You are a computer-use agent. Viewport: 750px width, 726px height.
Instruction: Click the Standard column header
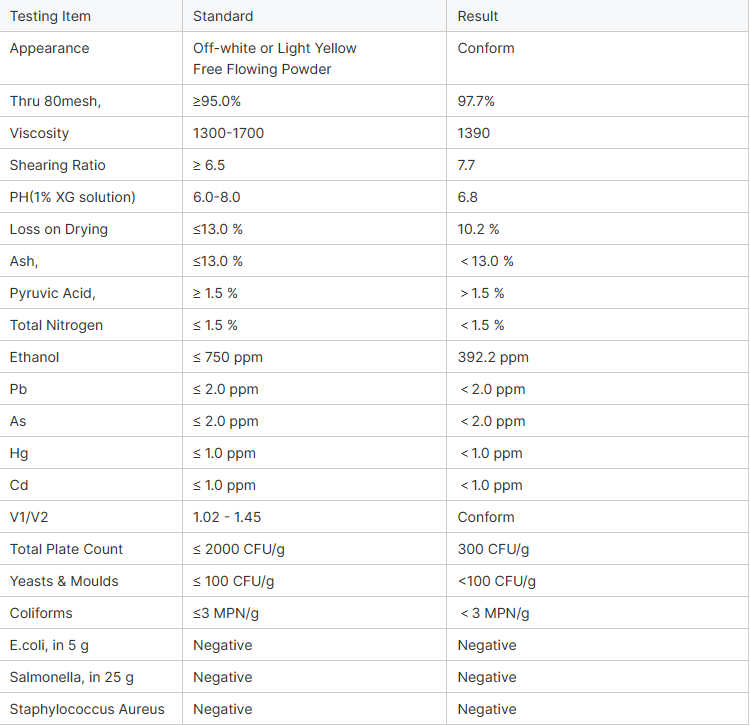coord(223,16)
